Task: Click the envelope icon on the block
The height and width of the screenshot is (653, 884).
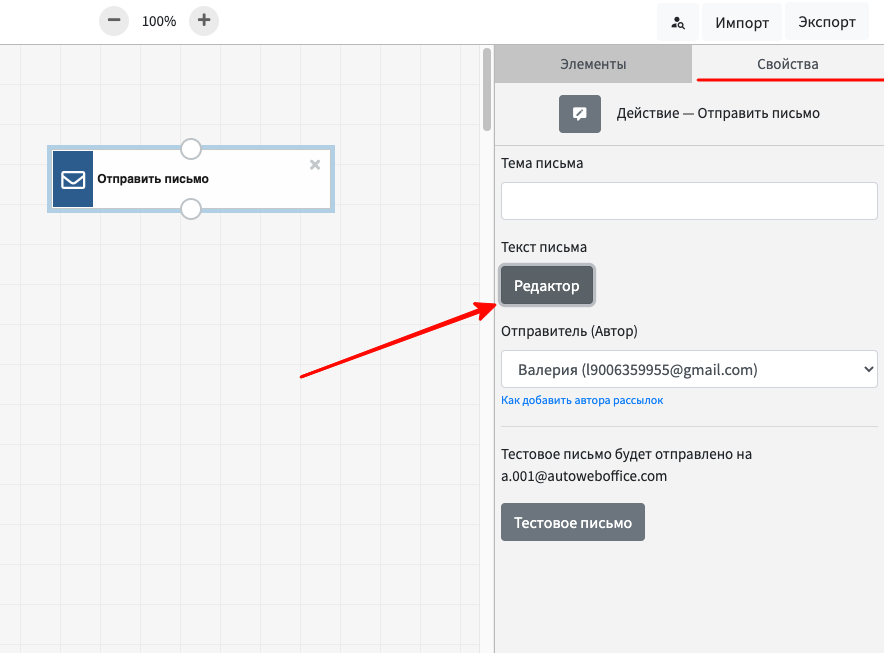Action: [x=73, y=179]
